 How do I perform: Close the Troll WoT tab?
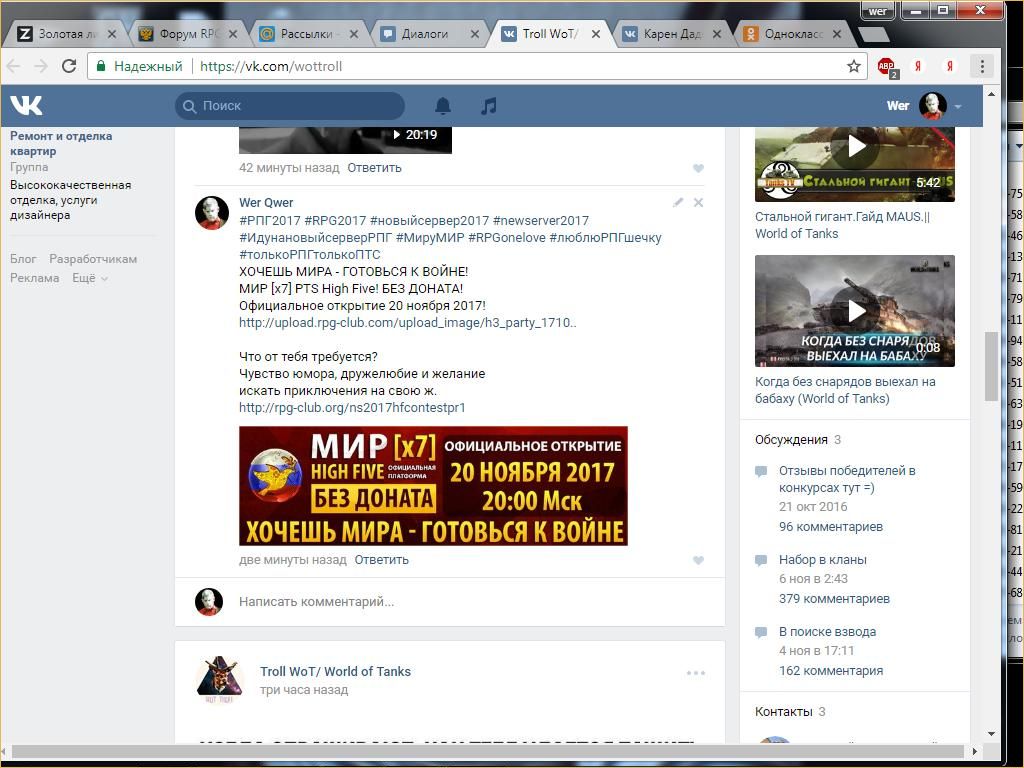pyautogui.click(x=596, y=34)
